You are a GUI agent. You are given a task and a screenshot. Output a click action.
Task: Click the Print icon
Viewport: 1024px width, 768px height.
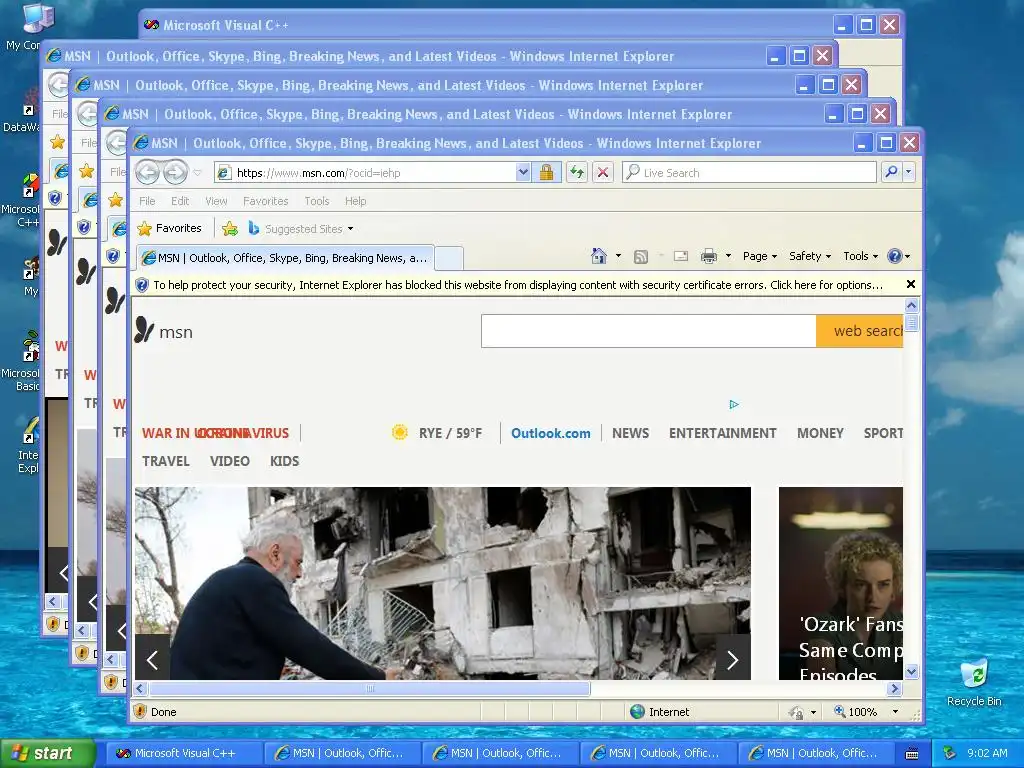tap(709, 256)
